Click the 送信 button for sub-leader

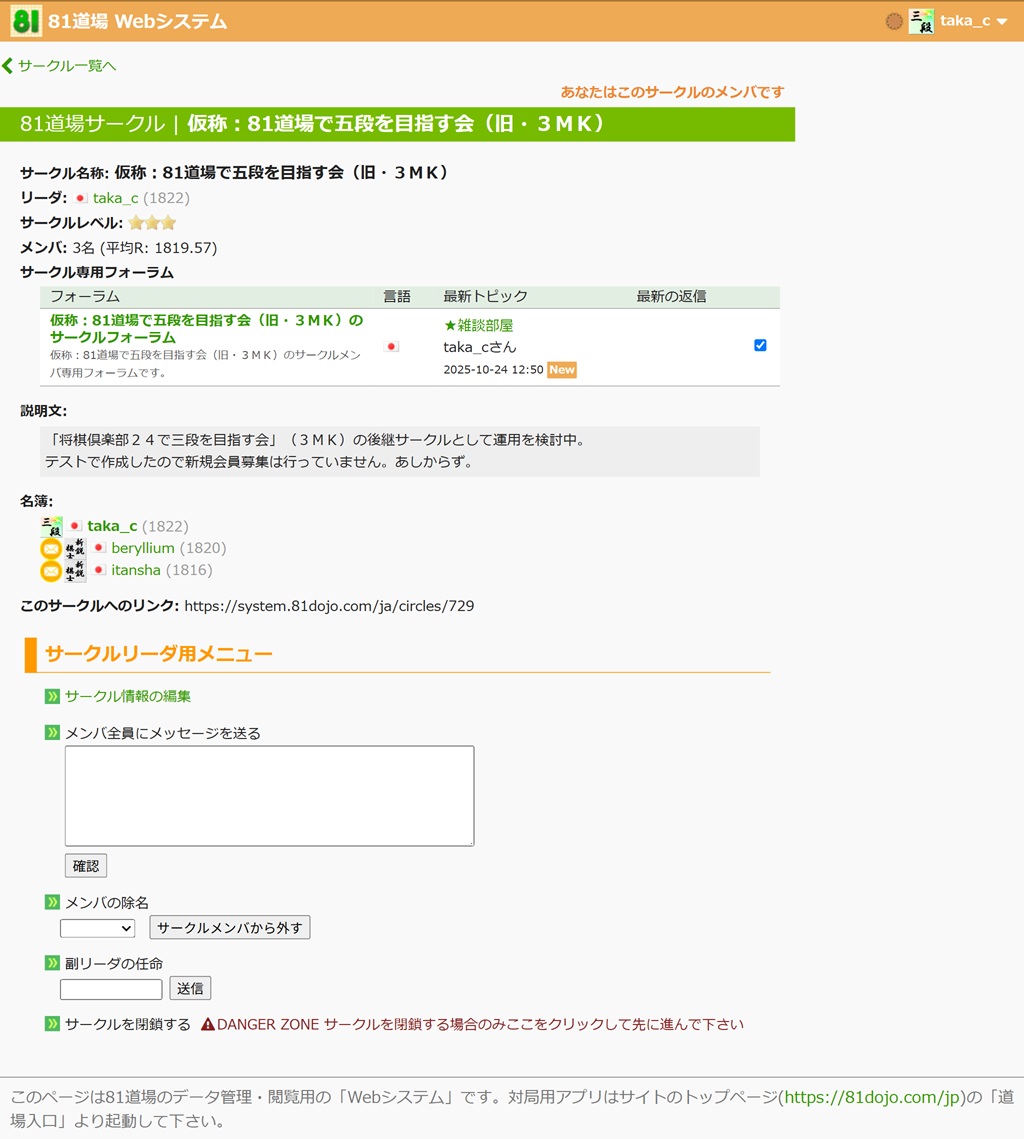click(190, 989)
